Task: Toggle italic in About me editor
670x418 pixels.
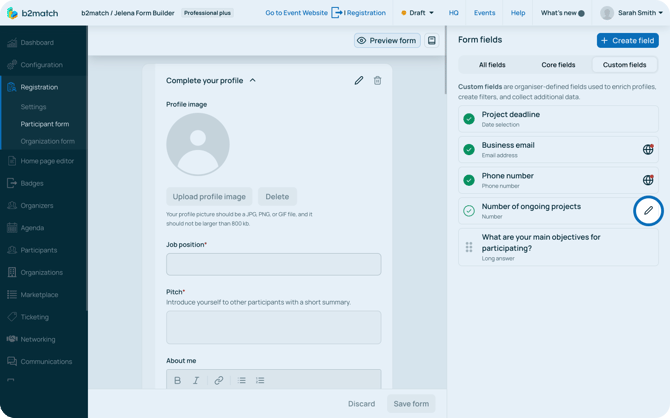Action: click(x=196, y=380)
